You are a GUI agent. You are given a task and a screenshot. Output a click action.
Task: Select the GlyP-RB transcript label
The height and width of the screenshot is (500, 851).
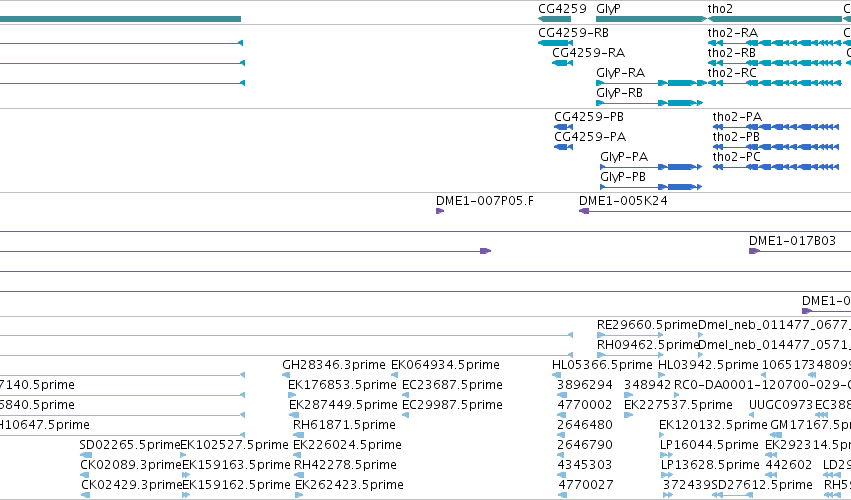(619, 93)
